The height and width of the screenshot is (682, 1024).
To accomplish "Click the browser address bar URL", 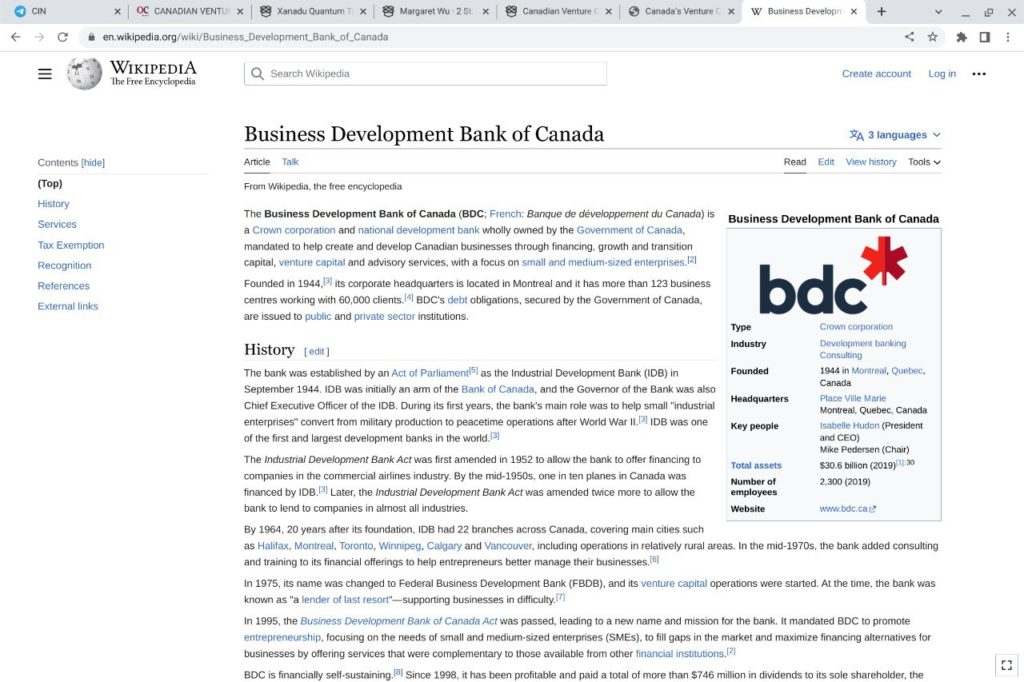I will (246, 37).
